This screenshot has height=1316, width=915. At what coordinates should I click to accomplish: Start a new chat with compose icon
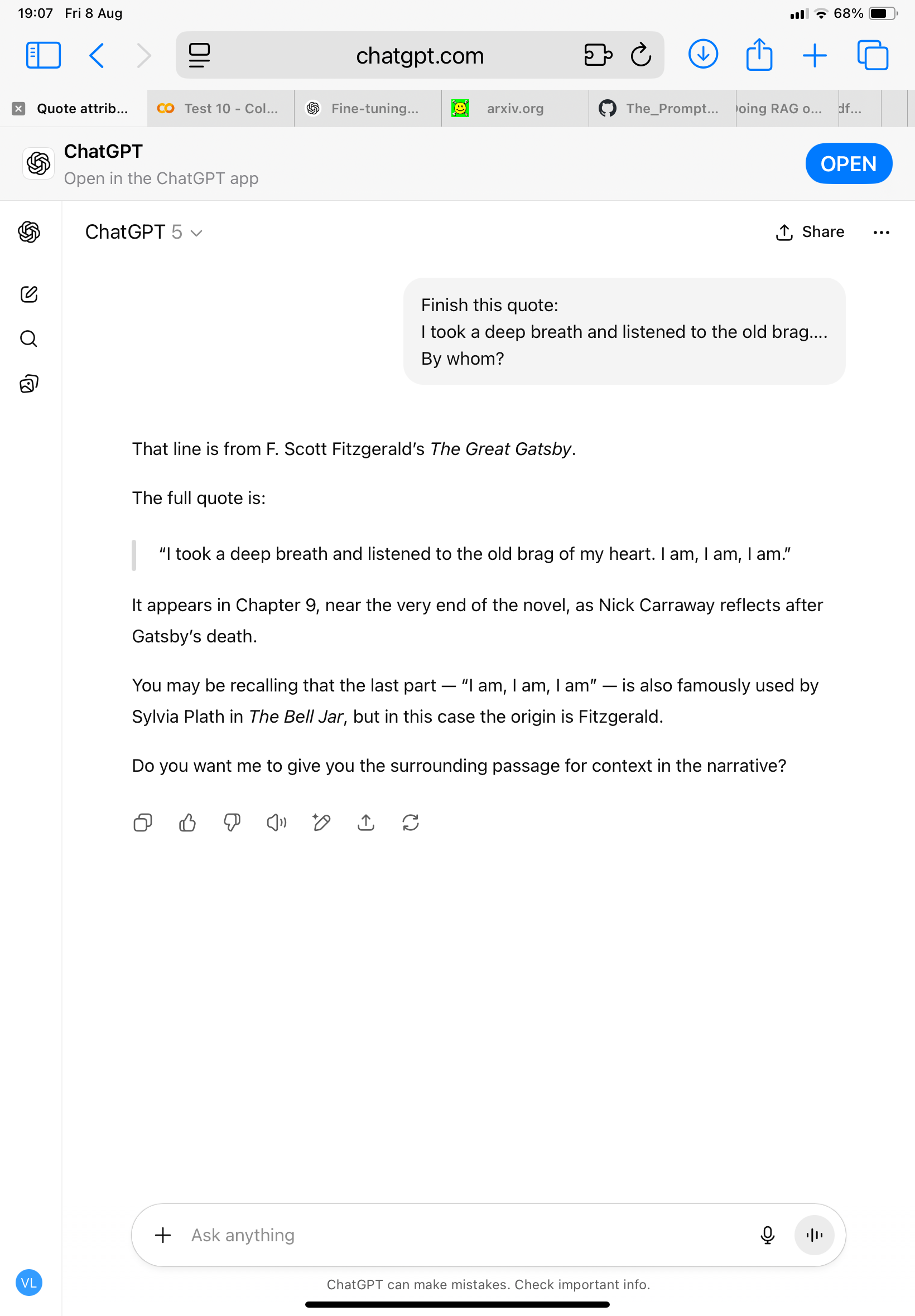pos(28,294)
